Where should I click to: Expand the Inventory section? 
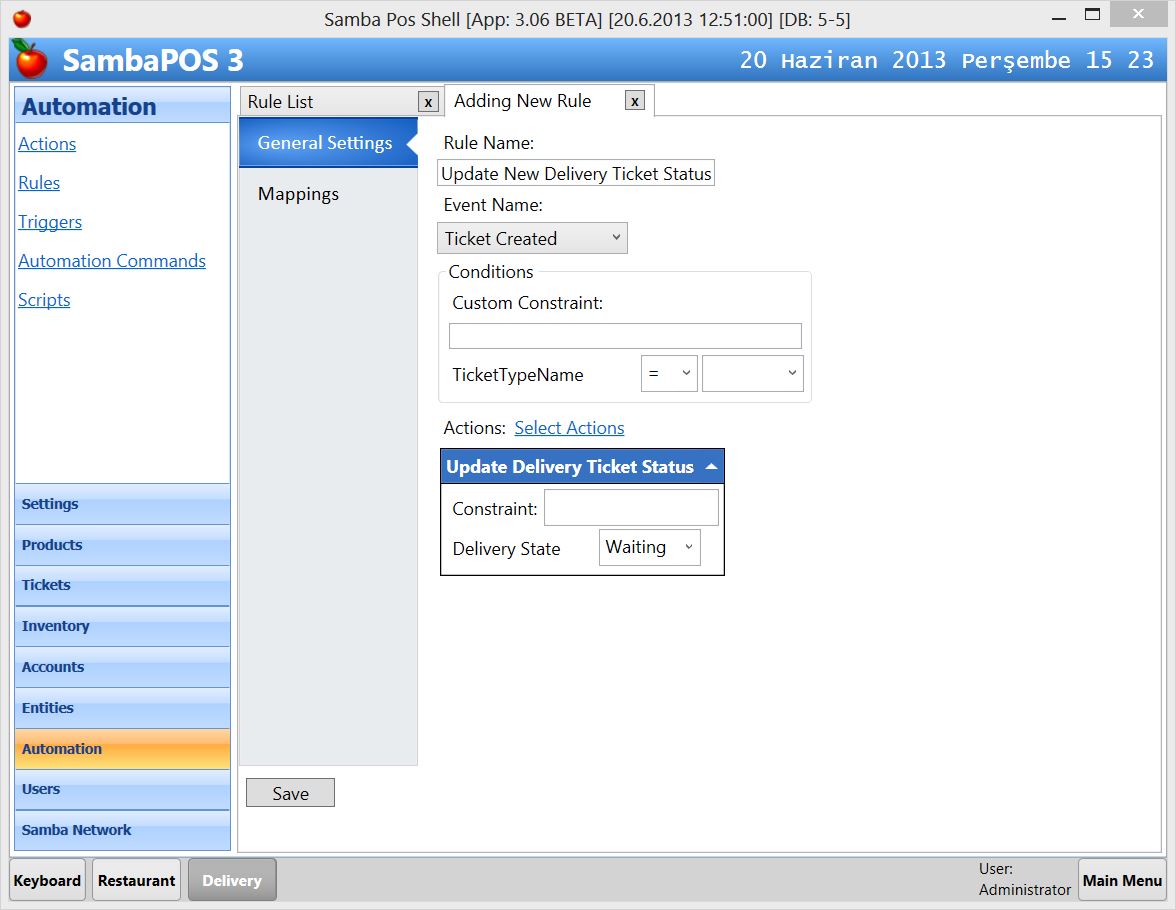tap(55, 626)
